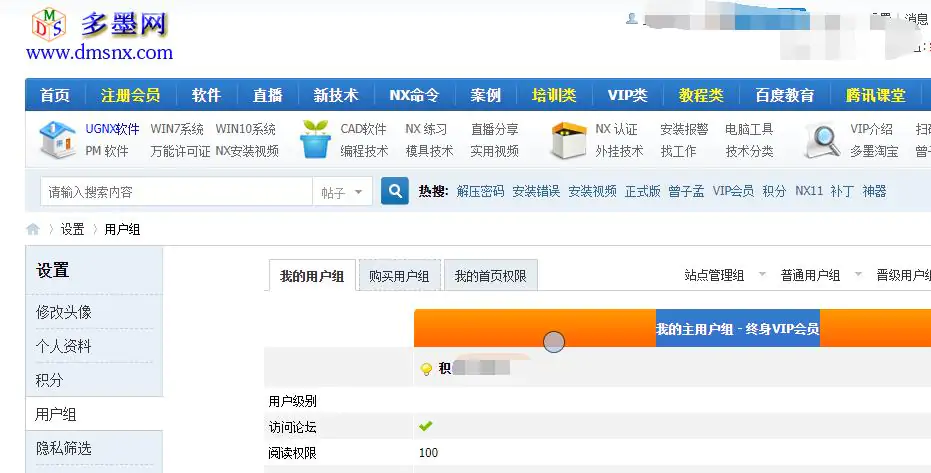Open the 安装报警 link

684,129
